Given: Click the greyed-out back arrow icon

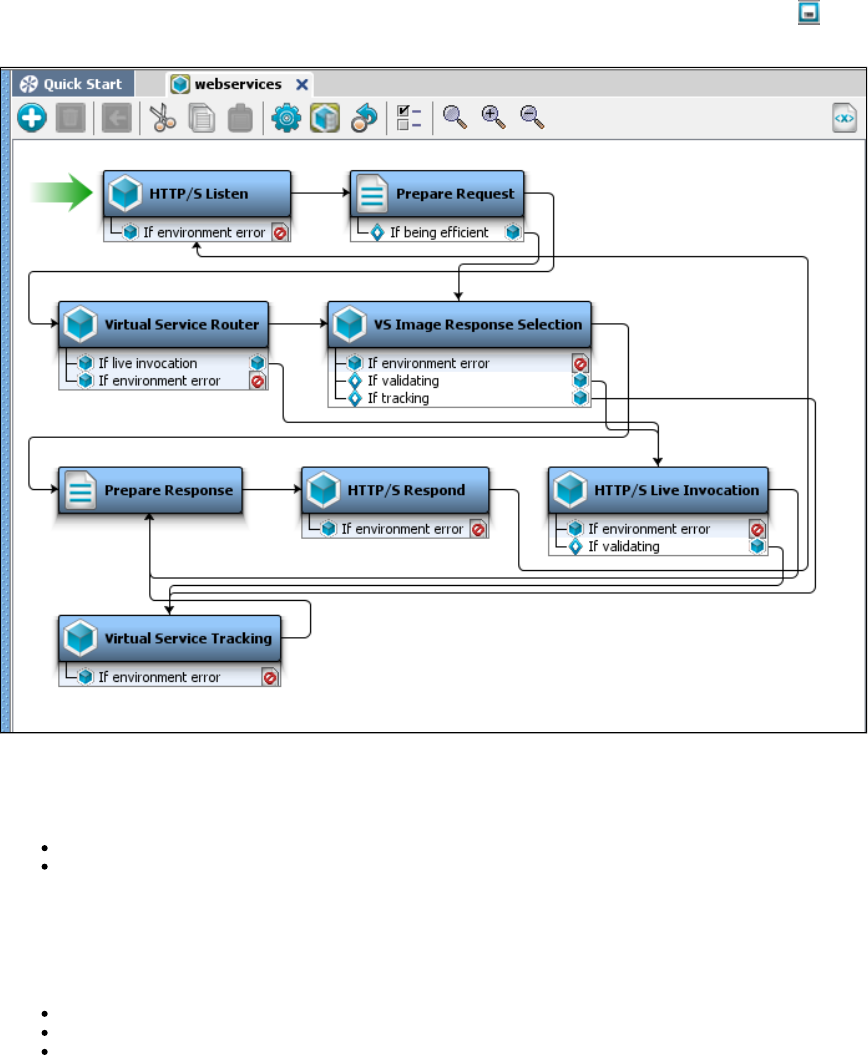Looking at the screenshot, I should [116, 118].
